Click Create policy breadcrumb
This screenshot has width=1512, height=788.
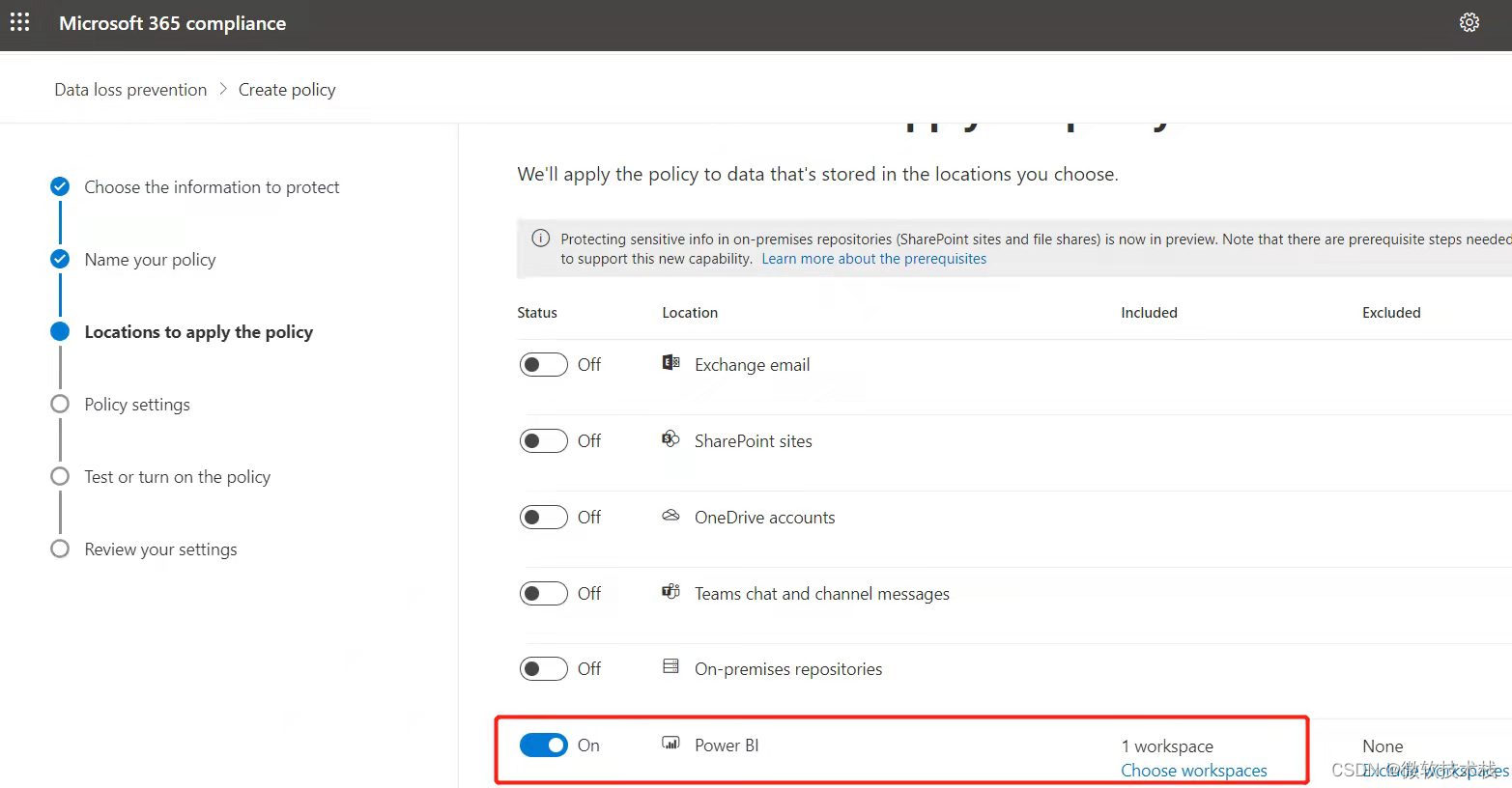(x=287, y=90)
